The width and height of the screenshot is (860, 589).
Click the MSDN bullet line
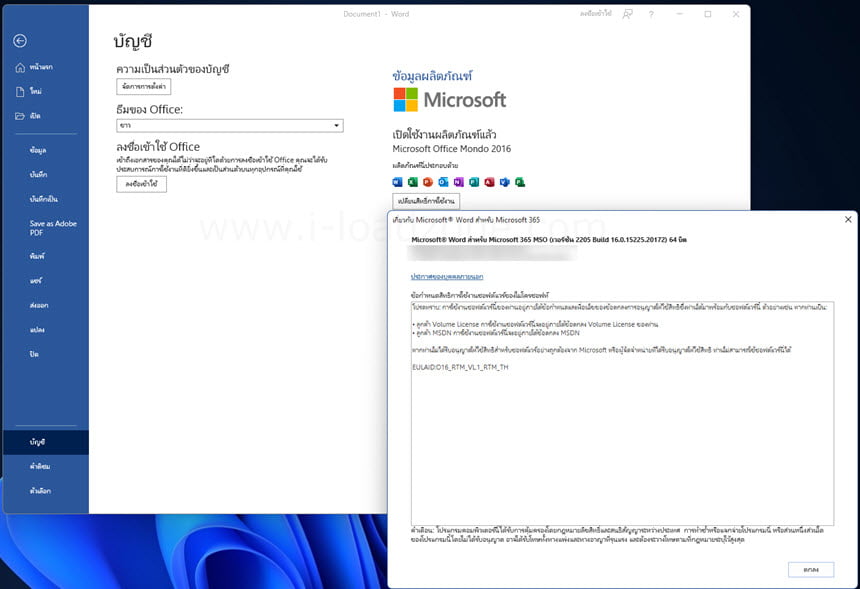[x=496, y=333]
